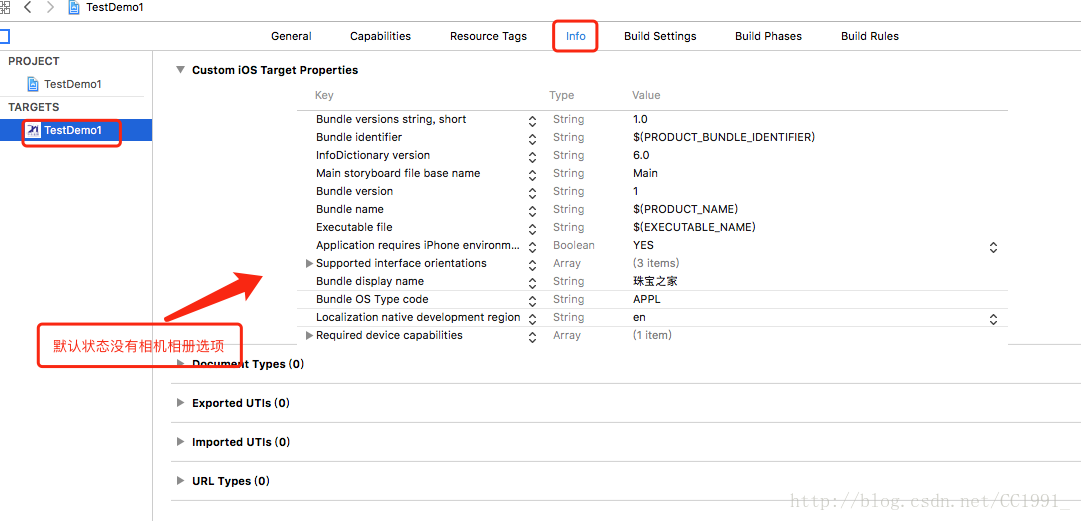Open the related items grid icon
Image resolution: width=1081 pixels, height=521 pixels.
4,8
